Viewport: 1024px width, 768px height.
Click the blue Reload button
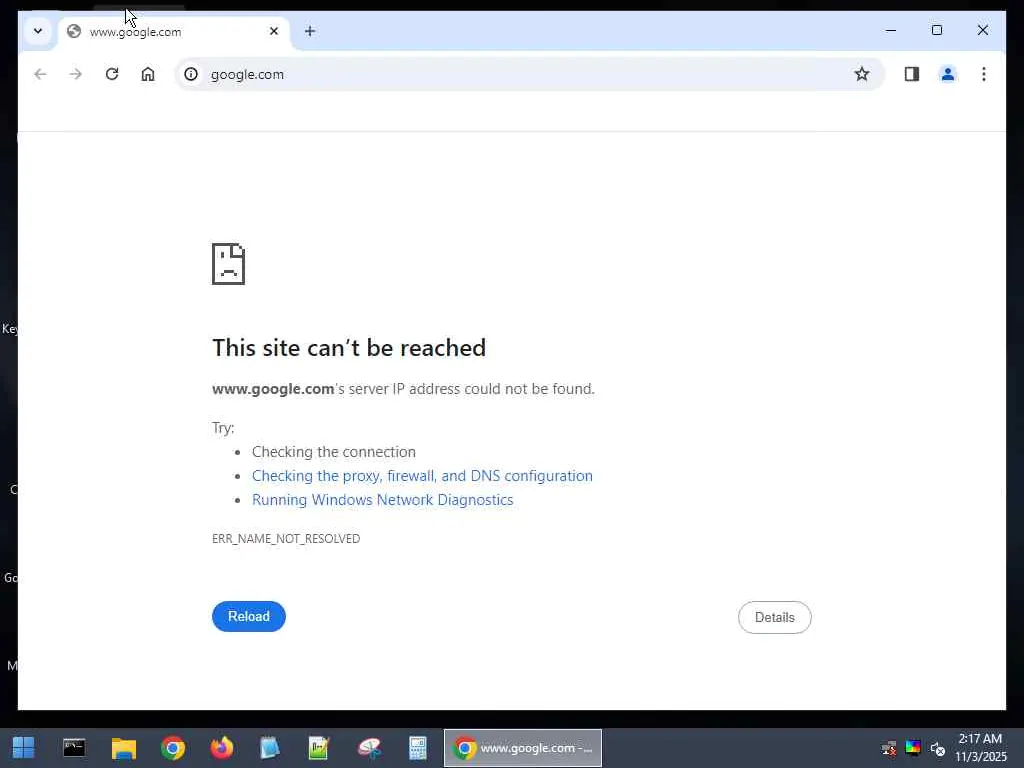(x=249, y=616)
